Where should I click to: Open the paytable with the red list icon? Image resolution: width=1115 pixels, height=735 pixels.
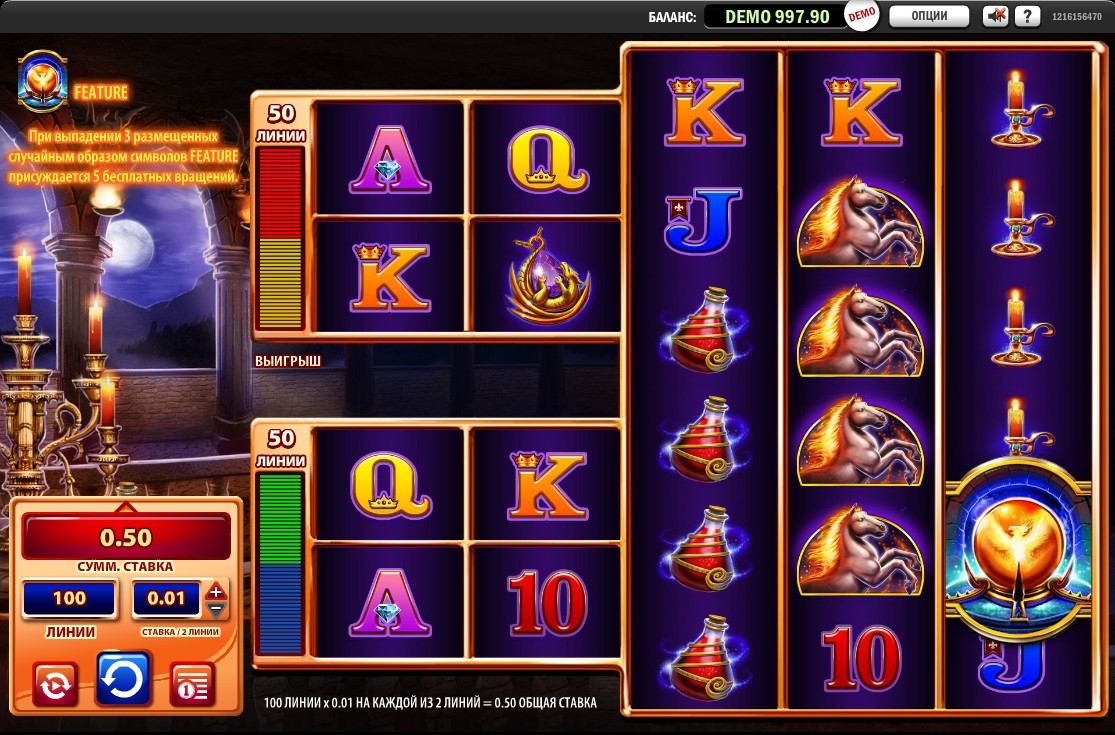192,684
